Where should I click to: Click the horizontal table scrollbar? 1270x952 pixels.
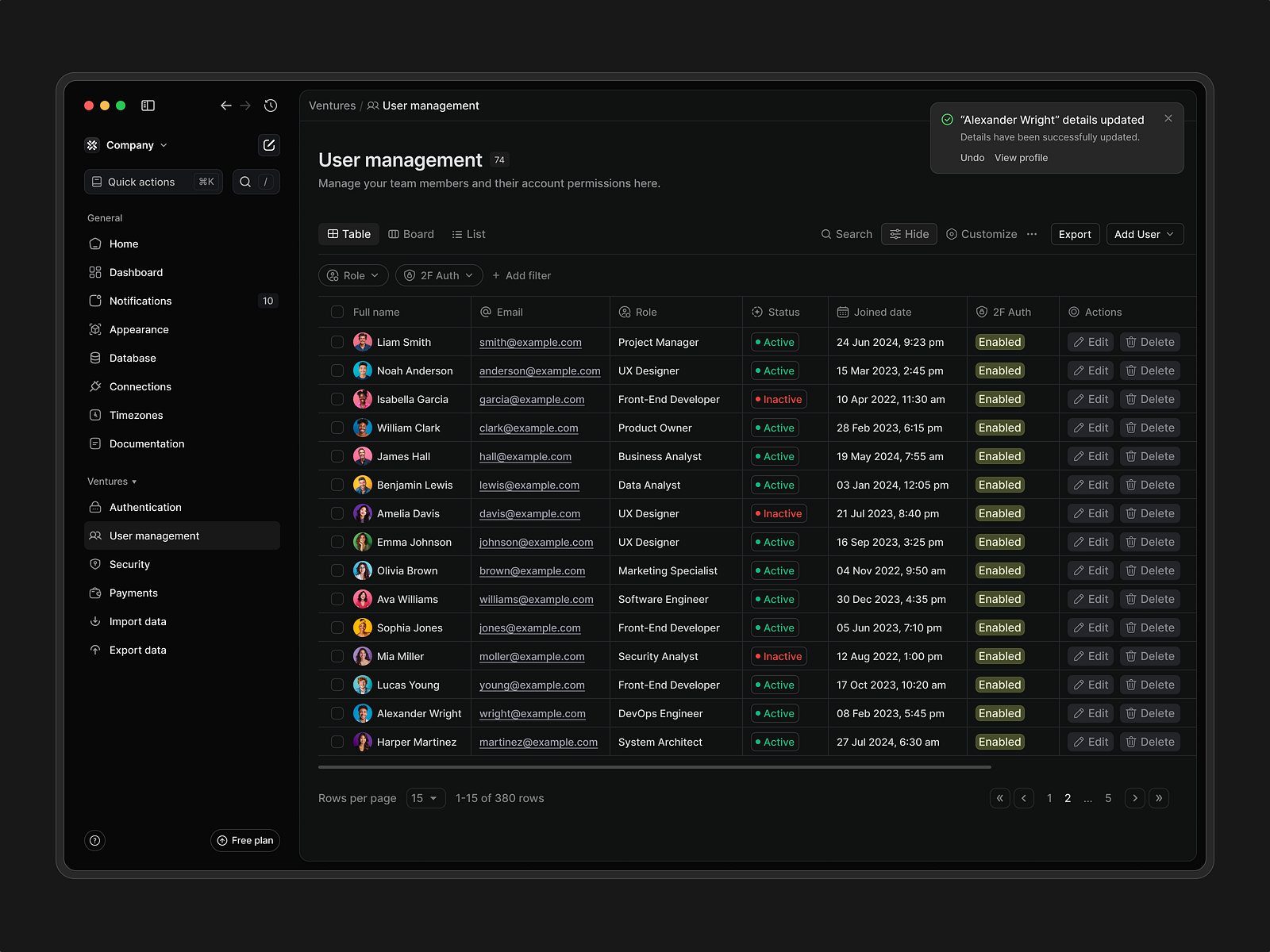point(654,767)
